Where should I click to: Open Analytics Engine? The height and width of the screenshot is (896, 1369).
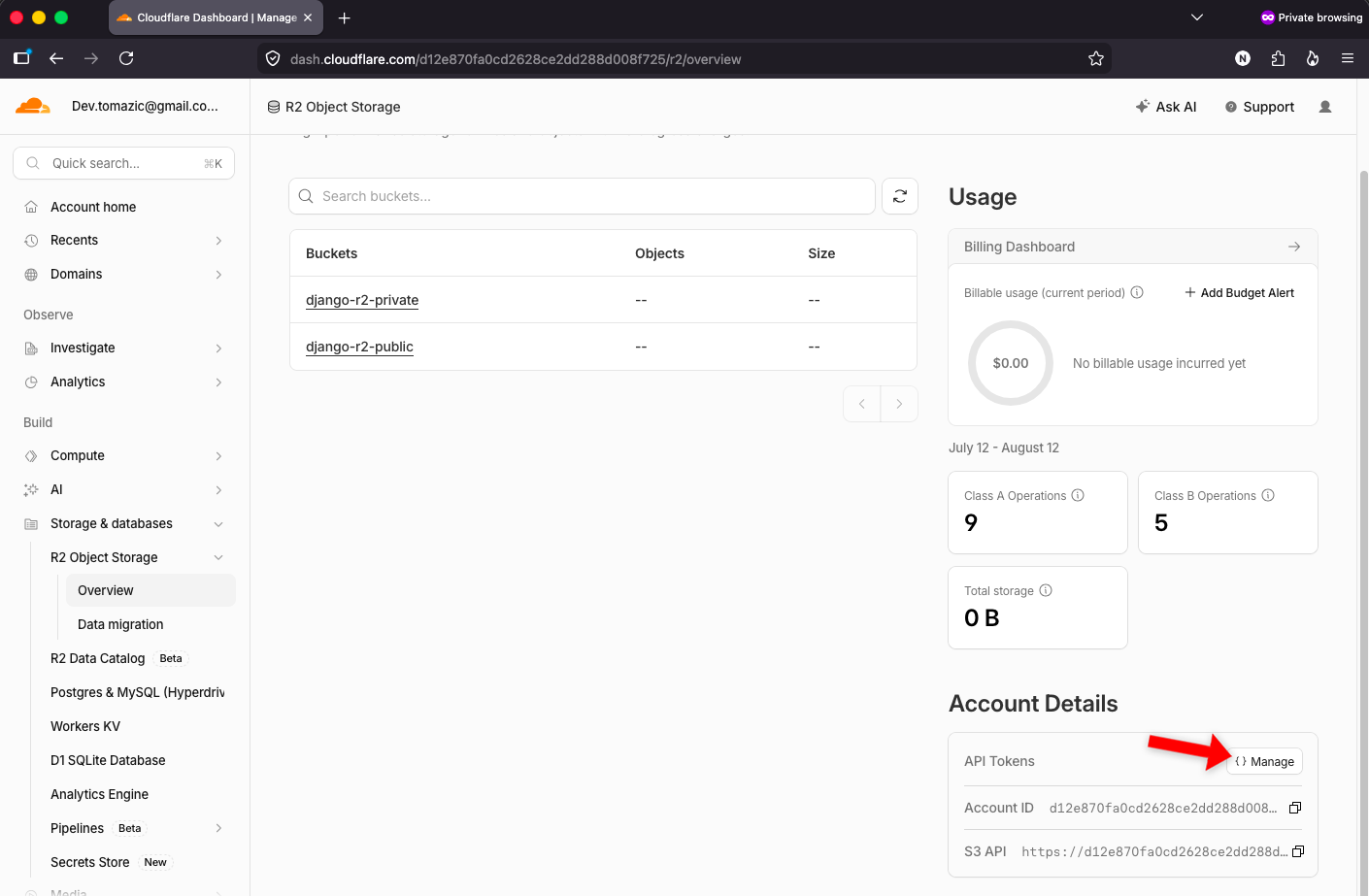point(99,794)
